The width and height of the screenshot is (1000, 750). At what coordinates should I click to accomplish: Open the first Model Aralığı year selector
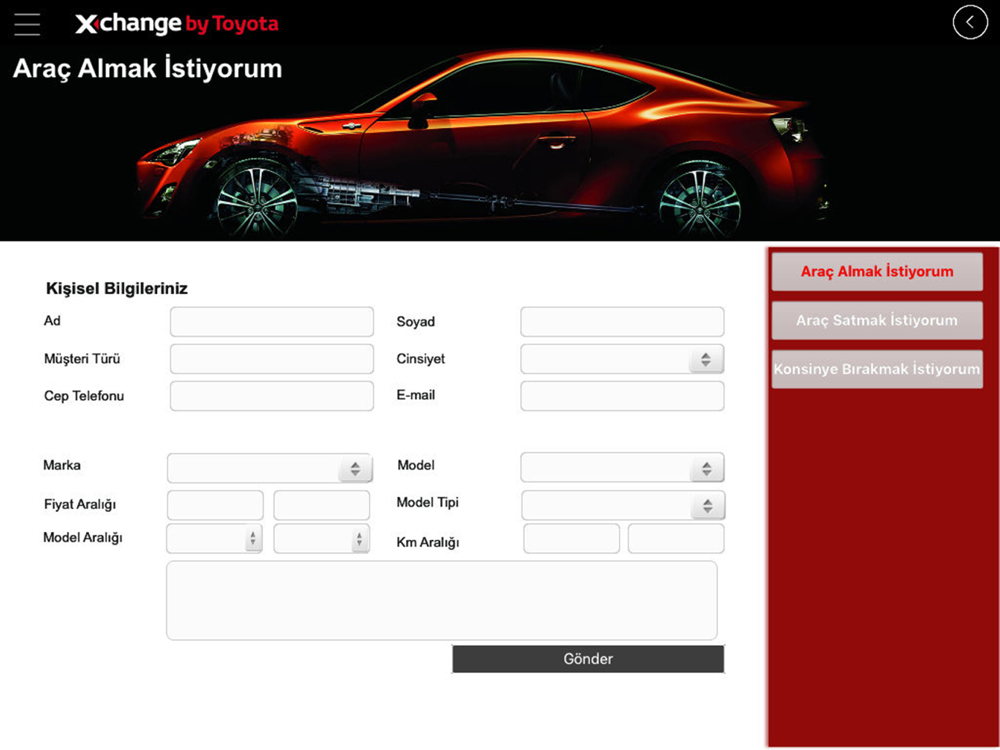click(214, 539)
